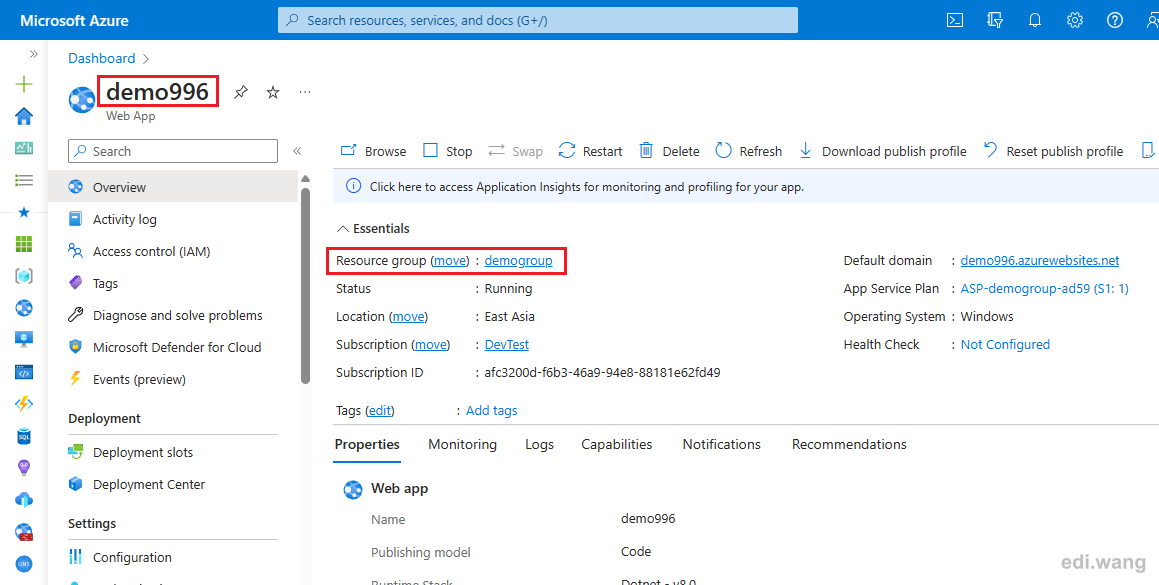Switch to the Recommendations tab
Screen dimensions: 1159x585
(849, 444)
